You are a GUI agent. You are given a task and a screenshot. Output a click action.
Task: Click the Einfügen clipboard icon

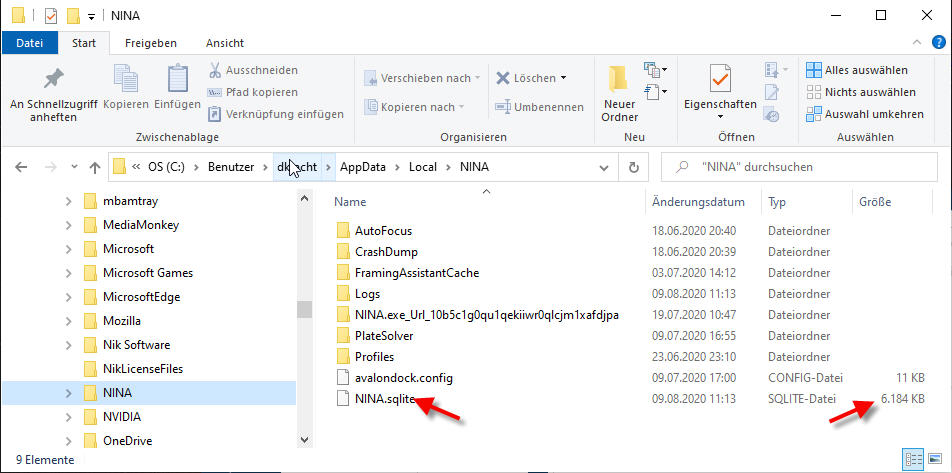pyautogui.click(x=177, y=80)
